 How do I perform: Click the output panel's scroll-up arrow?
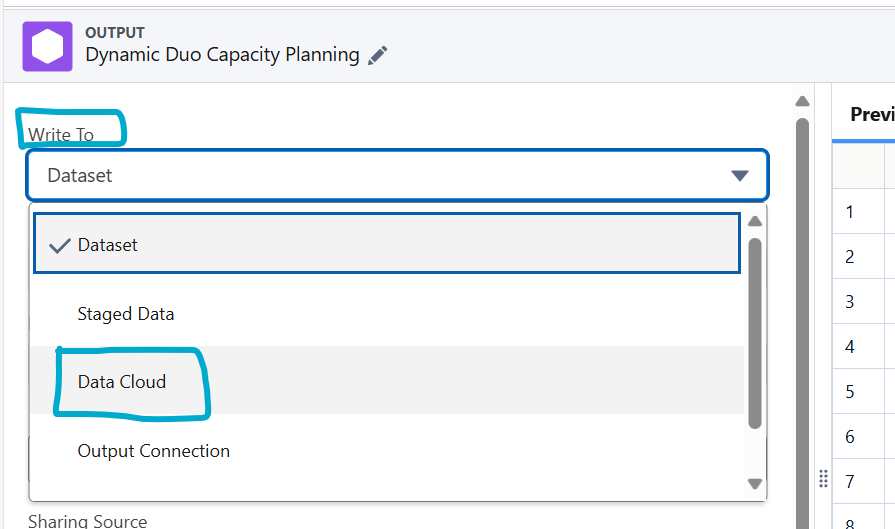(x=802, y=101)
